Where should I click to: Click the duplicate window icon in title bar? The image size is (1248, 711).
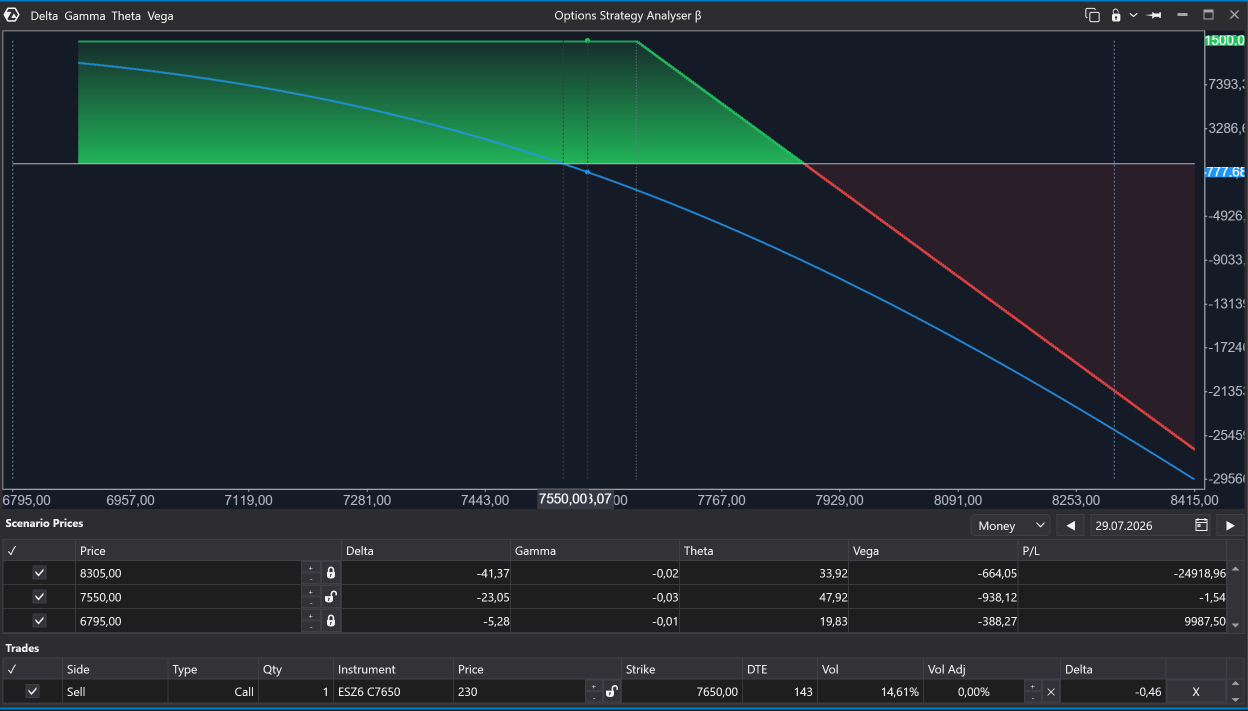click(x=1092, y=15)
